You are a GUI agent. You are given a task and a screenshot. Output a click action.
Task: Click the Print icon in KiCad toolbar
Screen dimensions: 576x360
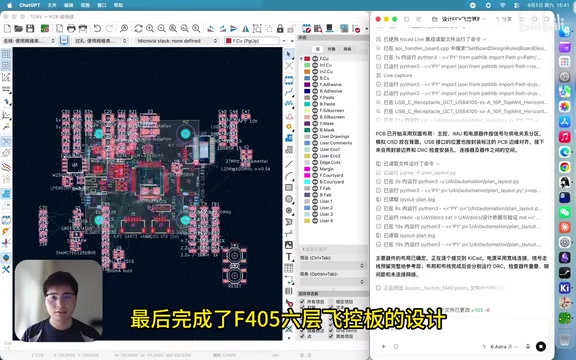71,28
